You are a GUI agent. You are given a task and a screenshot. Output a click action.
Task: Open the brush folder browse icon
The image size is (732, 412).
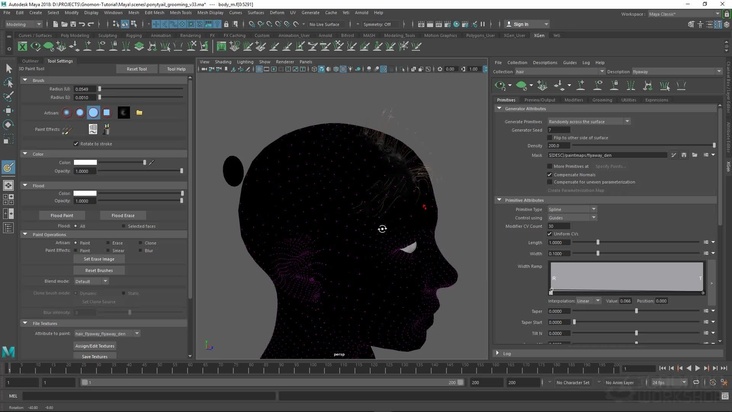[x=139, y=113]
